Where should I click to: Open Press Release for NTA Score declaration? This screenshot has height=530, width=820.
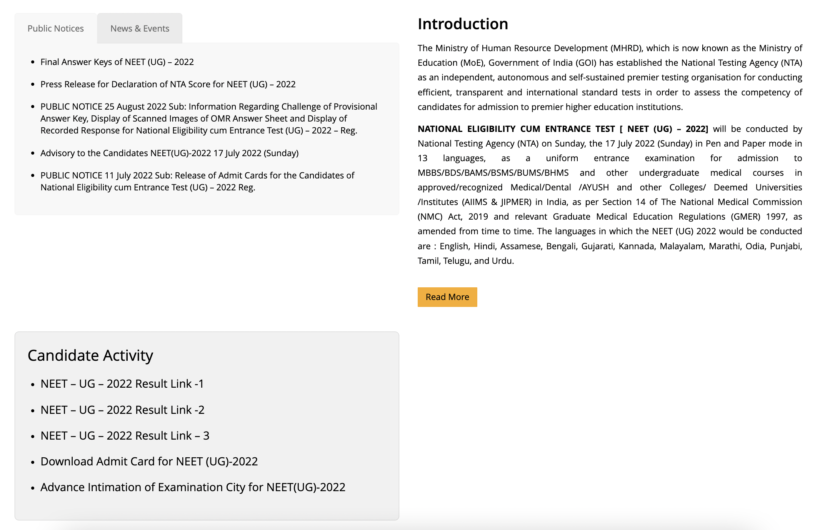168,84
